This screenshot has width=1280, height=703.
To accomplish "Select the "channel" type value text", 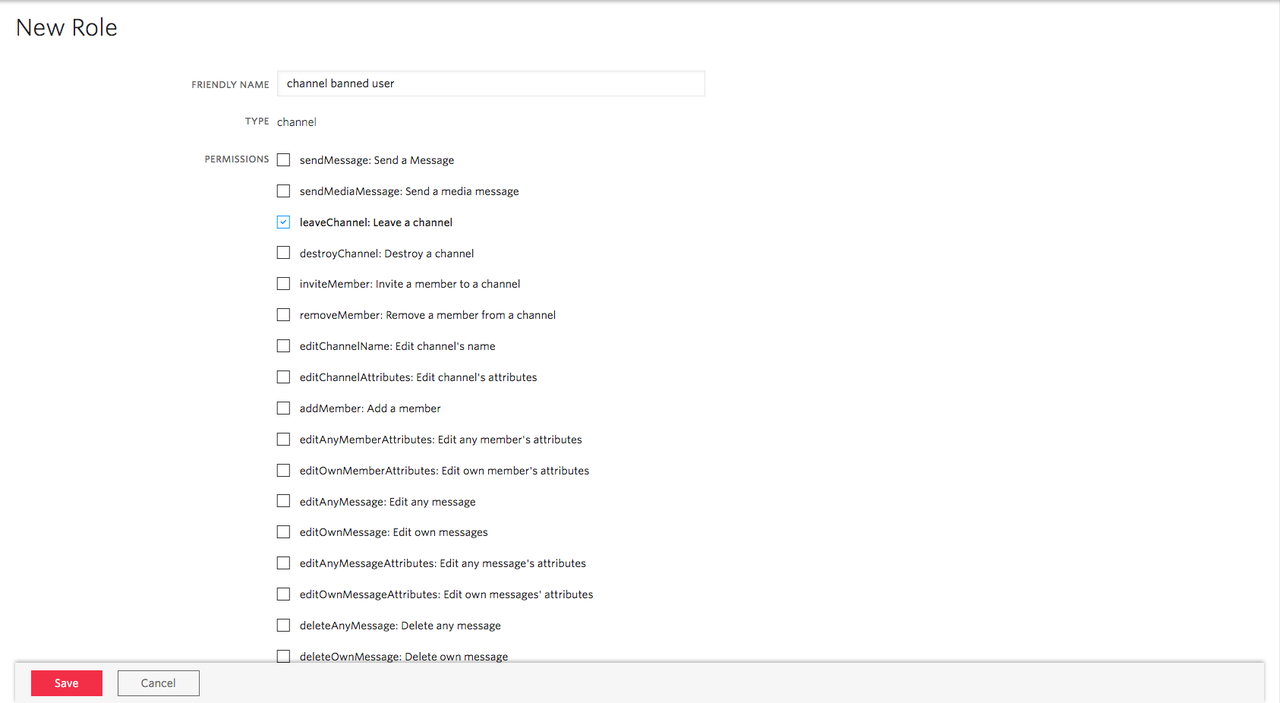I will coord(297,122).
